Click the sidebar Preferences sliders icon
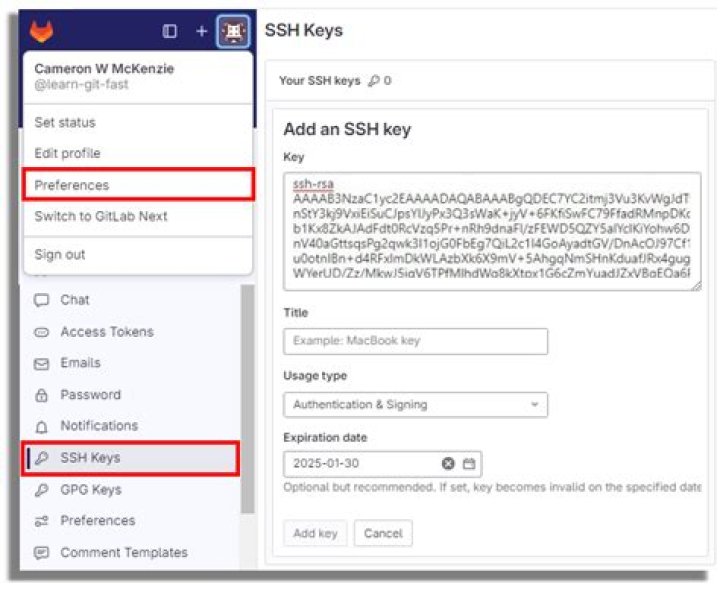Screen dimensions: 720x589 pos(41,521)
